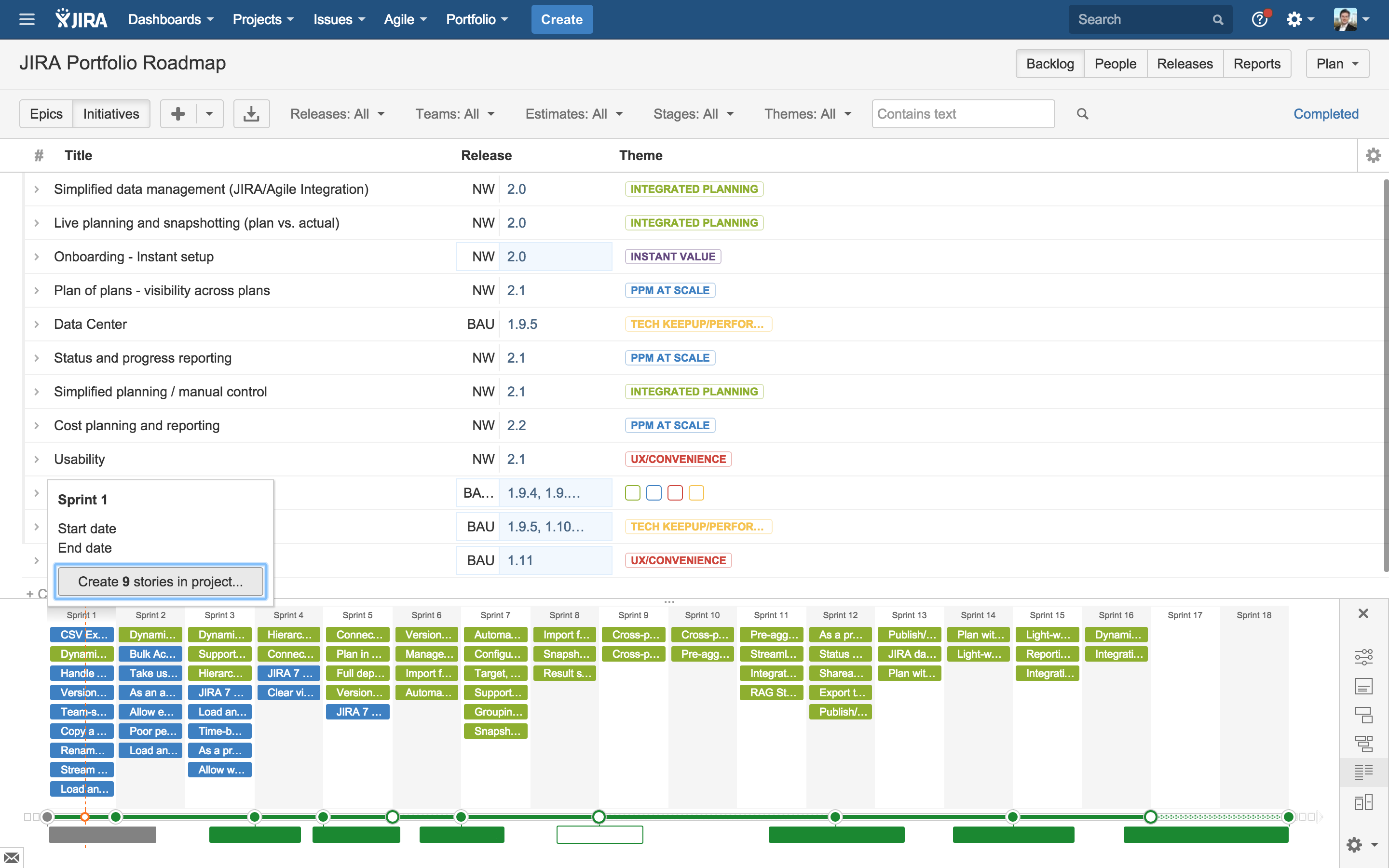Open the sliders filter settings icon
This screenshot has height=868, width=1389.
tap(1364, 657)
